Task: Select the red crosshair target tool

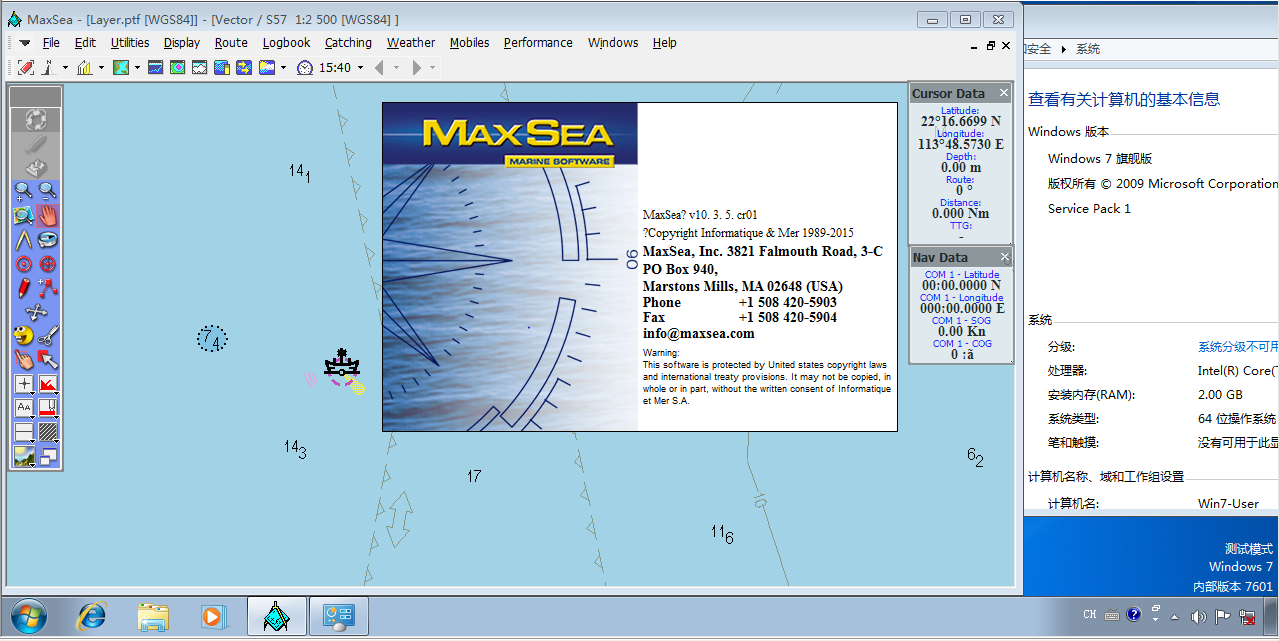Action: click(x=48, y=264)
